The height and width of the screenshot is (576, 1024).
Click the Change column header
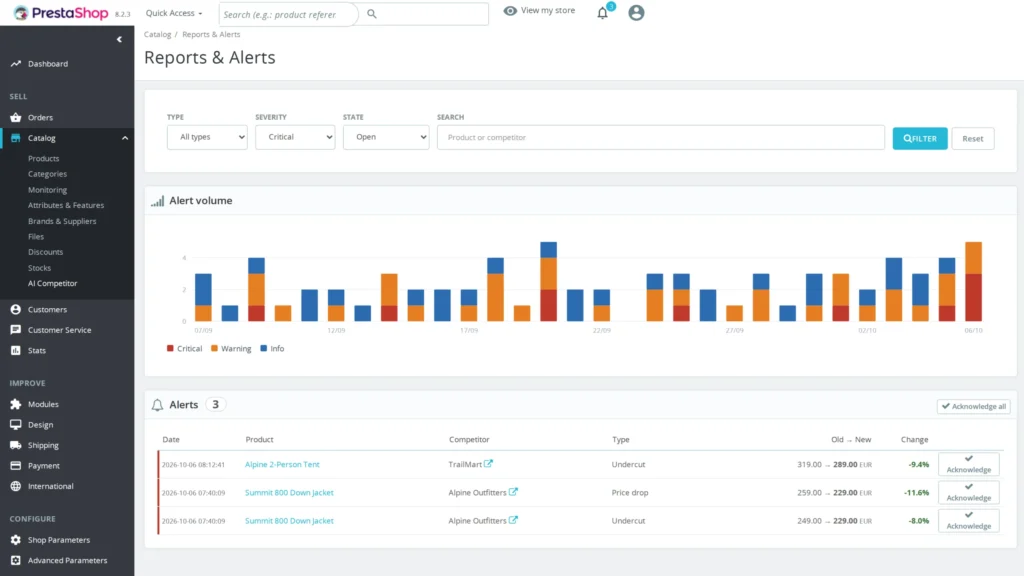[914, 440]
